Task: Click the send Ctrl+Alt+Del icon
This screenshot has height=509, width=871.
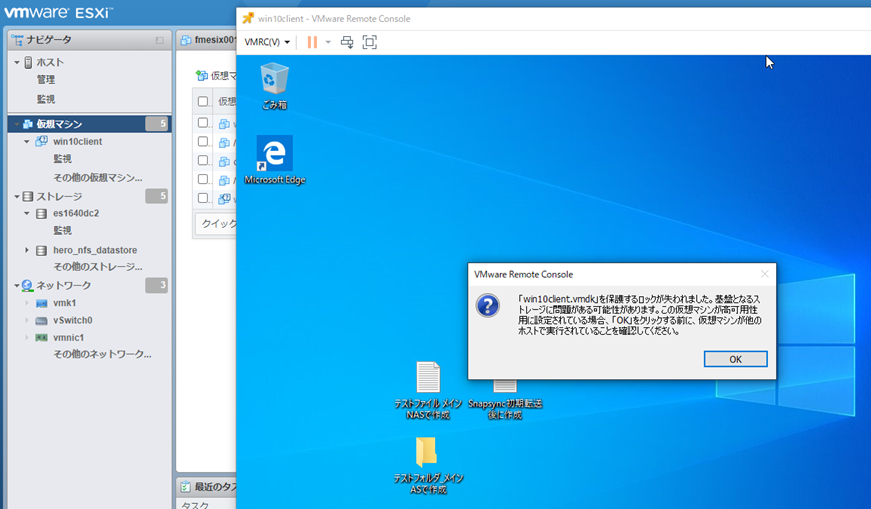Action: 347,42
